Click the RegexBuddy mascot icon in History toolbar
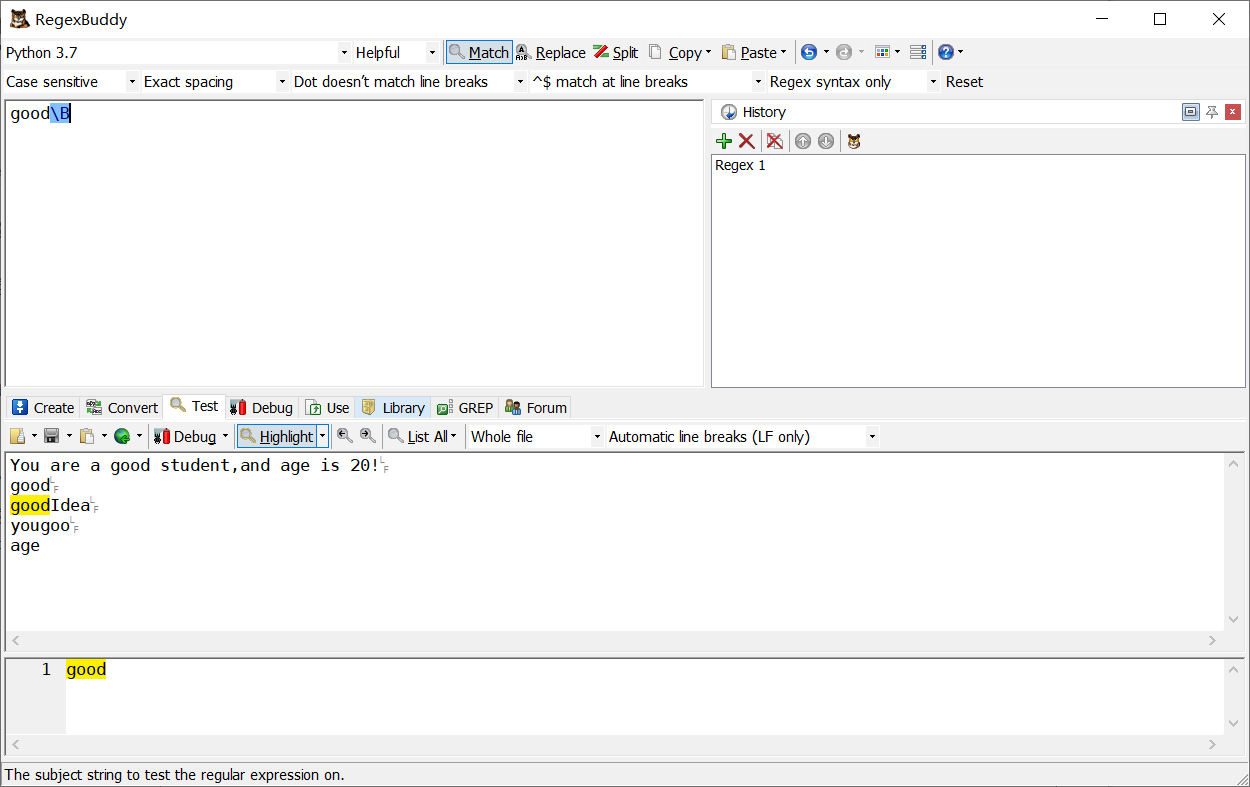This screenshot has width=1250, height=787. [x=854, y=141]
